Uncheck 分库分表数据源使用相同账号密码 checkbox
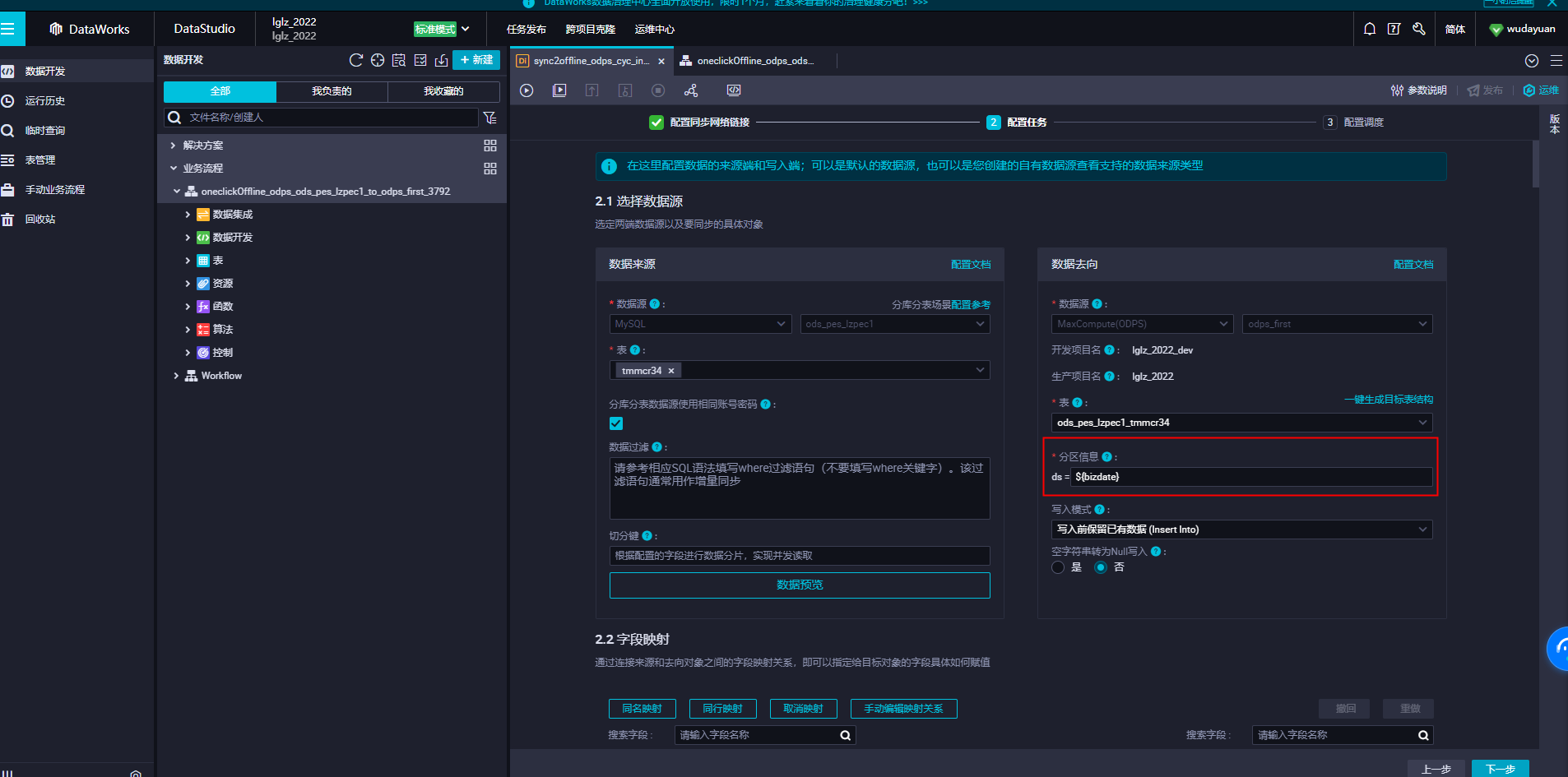 point(616,423)
